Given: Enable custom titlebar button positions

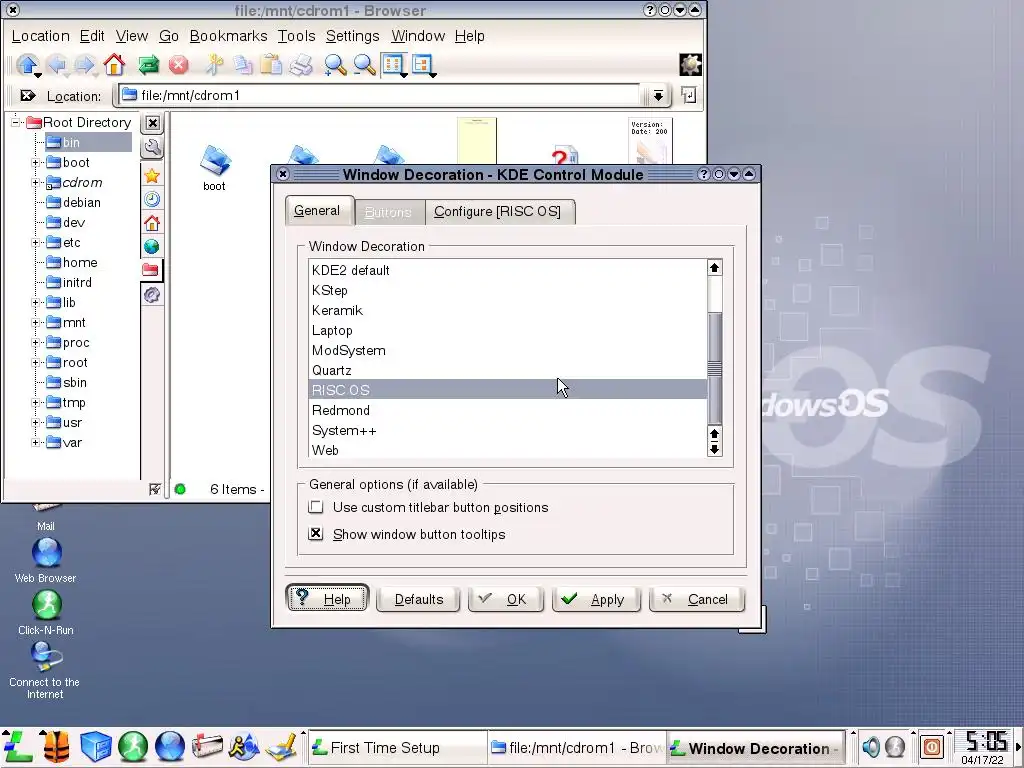Looking at the screenshot, I should [x=316, y=507].
